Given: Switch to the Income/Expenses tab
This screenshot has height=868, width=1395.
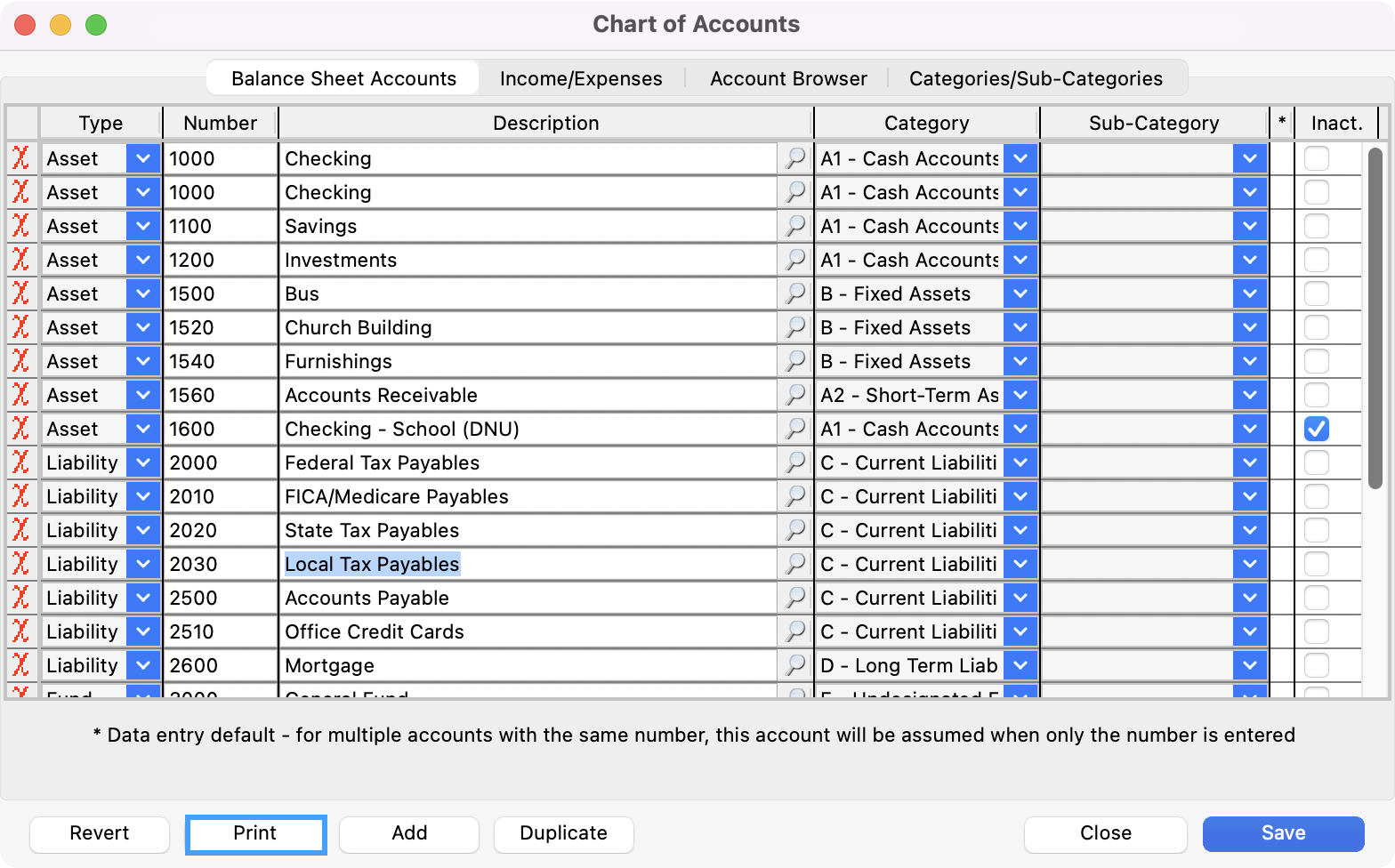Looking at the screenshot, I should 581,78.
